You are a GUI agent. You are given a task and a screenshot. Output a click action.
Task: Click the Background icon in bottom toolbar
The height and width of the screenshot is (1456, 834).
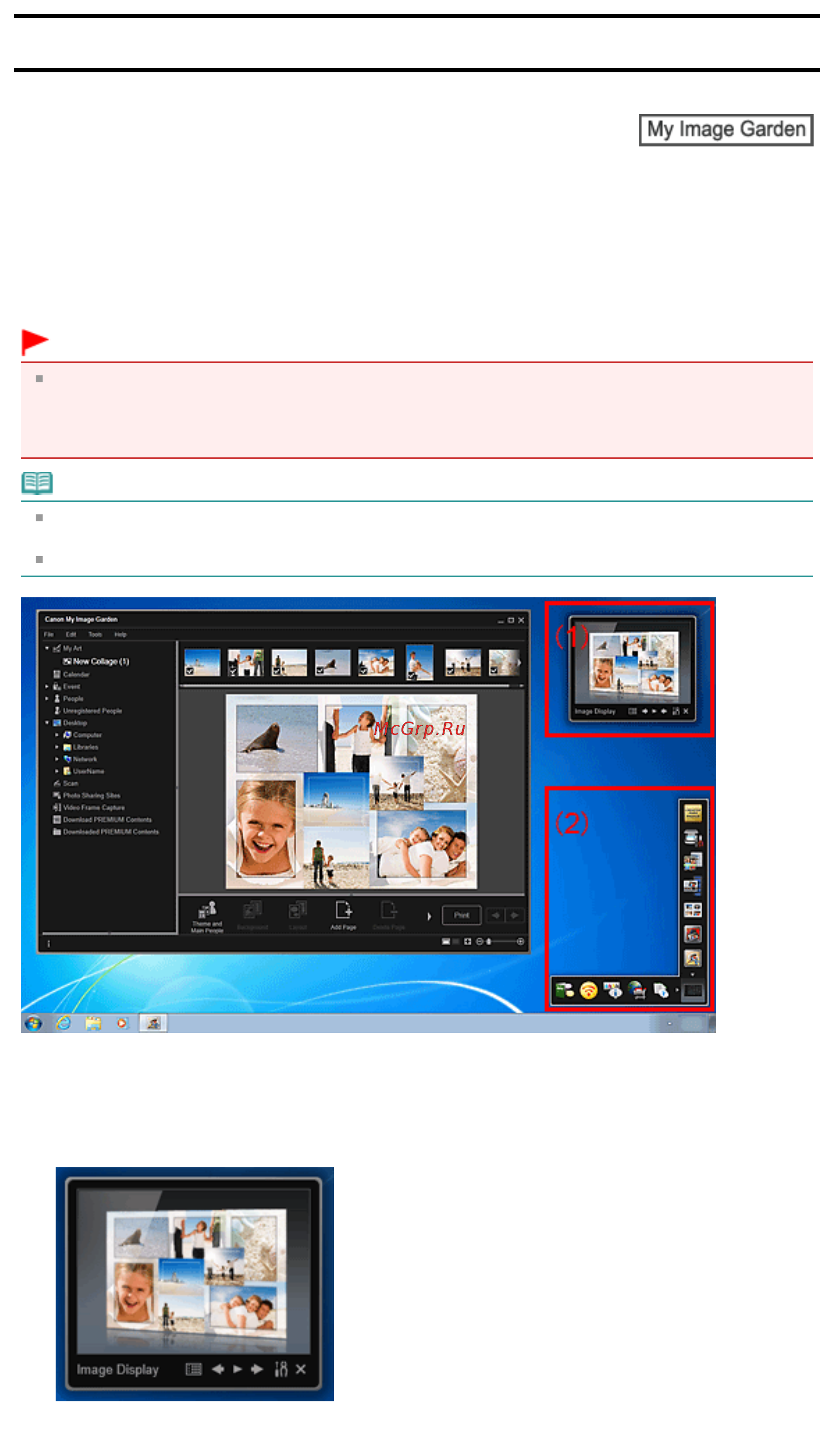pyautogui.click(x=252, y=915)
